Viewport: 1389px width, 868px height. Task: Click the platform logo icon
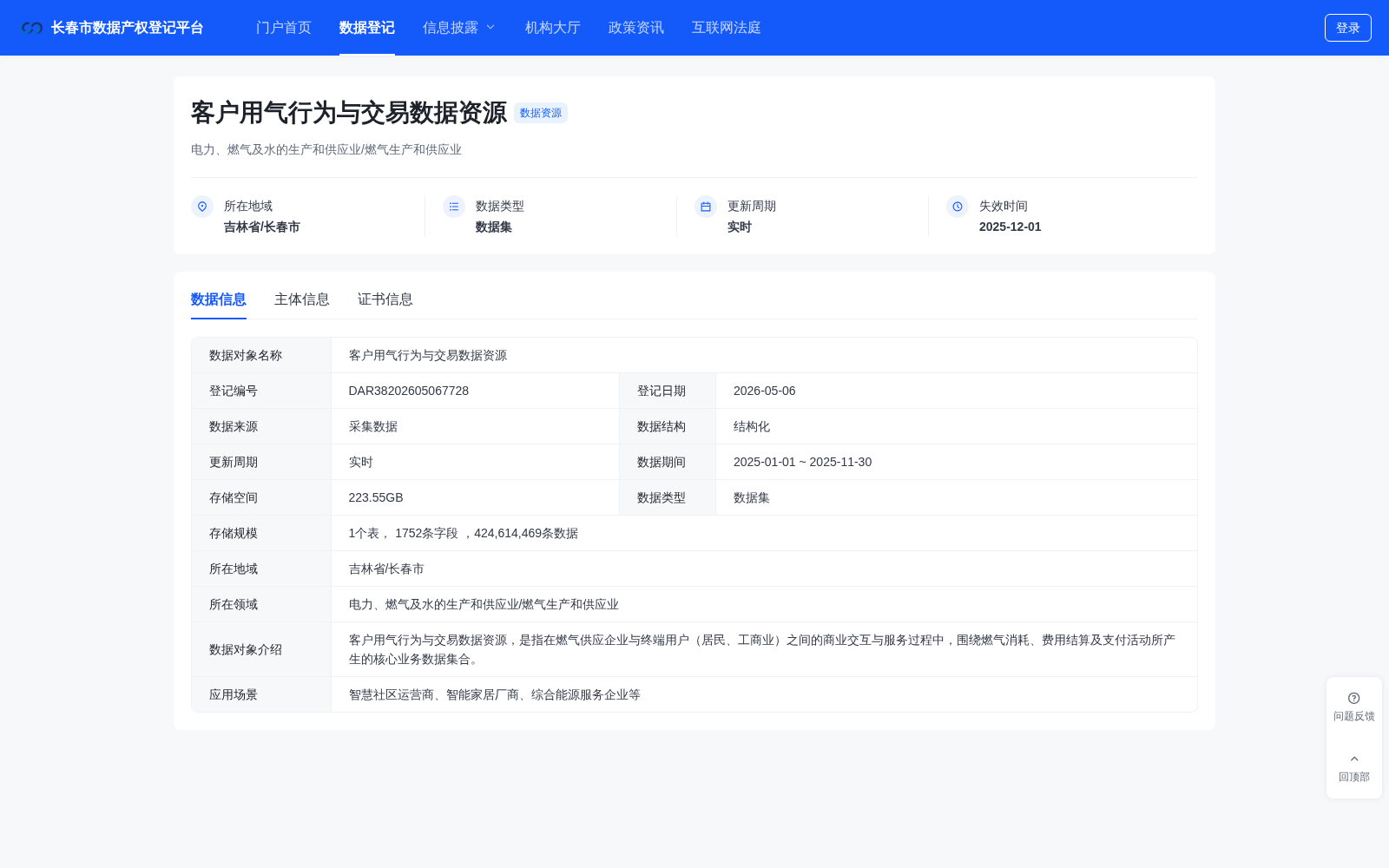tap(32, 28)
